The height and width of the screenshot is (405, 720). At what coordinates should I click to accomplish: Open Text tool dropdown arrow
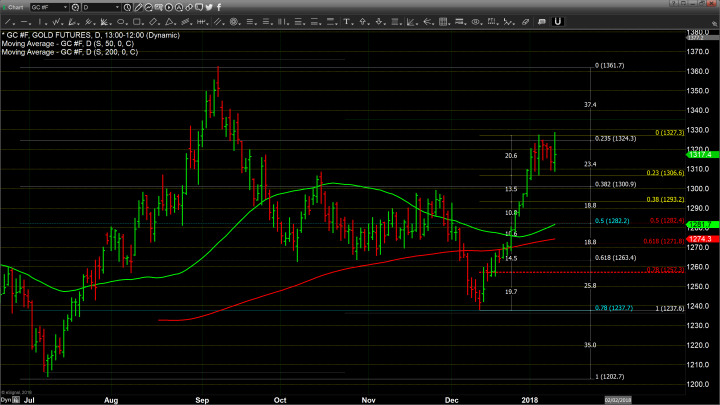coord(353,24)
